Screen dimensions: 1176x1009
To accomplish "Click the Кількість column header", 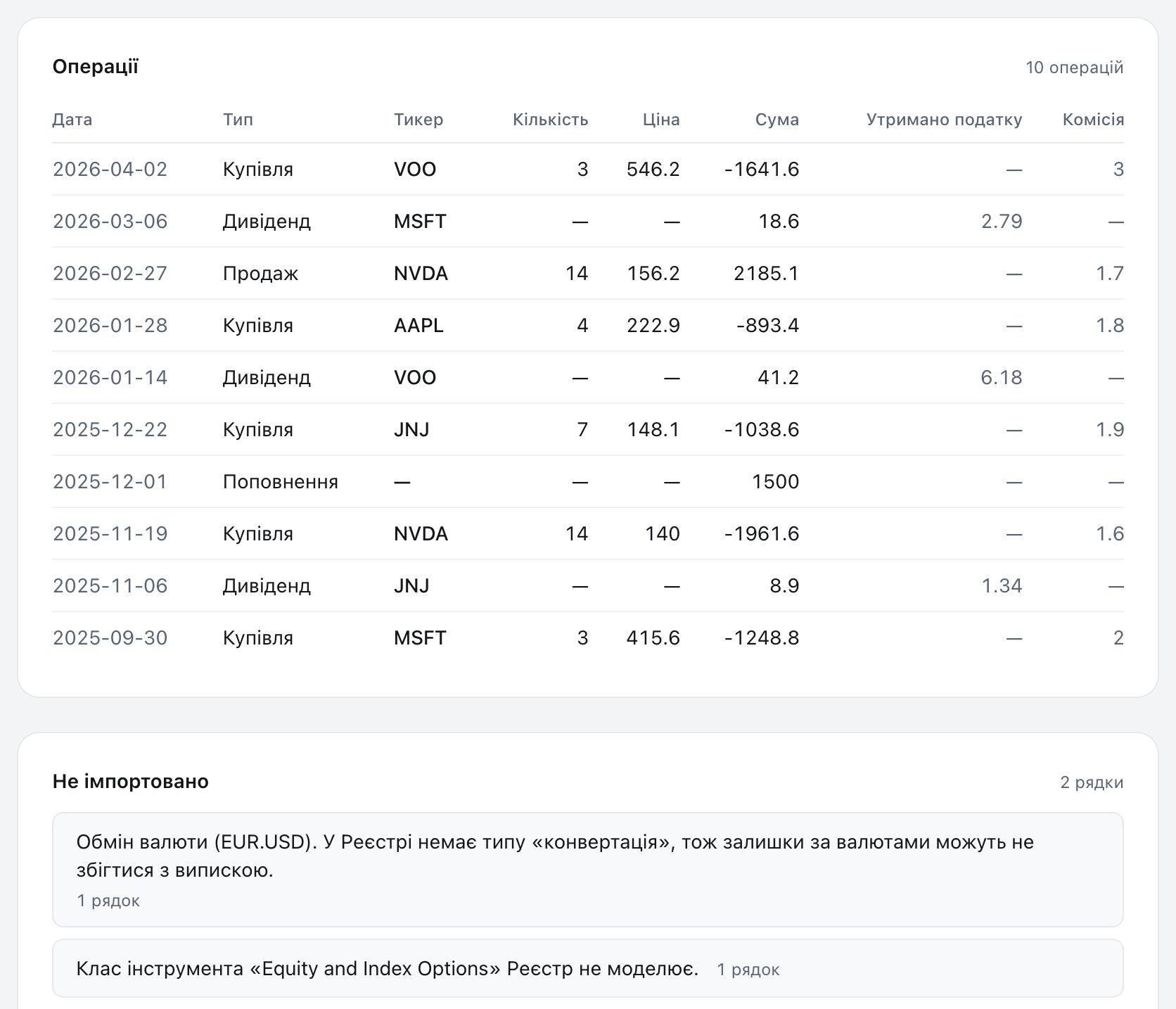I will [x=550, y=120].
